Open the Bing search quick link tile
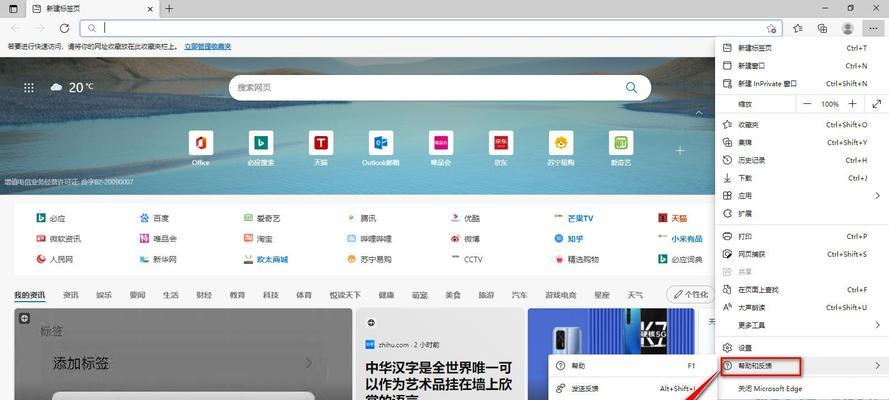This screenshot has width=889, height=400. click(x=261, y=149)
